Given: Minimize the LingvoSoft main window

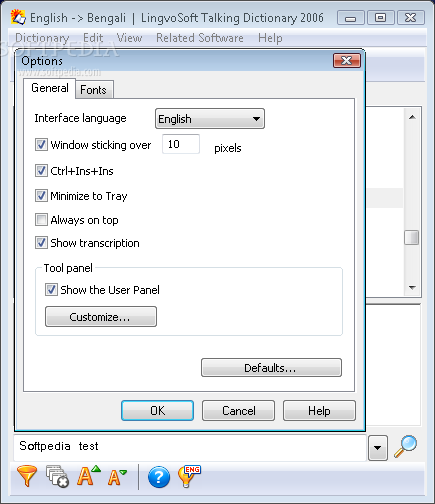Looking at the screenshot, I should pyautogui.click(x=351, y=18).
